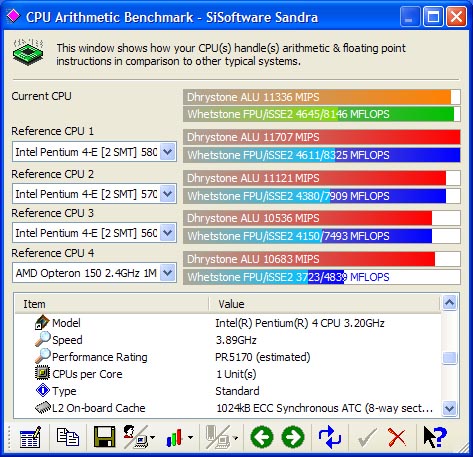Image resolution: width=473 pixels, height=457 pixels.
Task: Open the Reference CPU 2 dropdown
Action: point(168,194)
